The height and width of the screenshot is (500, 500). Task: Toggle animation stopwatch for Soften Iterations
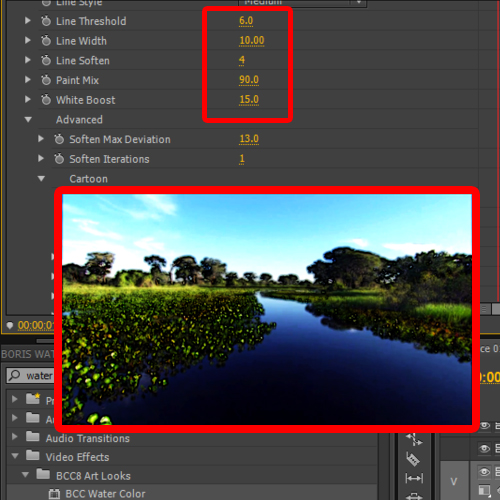59,159
